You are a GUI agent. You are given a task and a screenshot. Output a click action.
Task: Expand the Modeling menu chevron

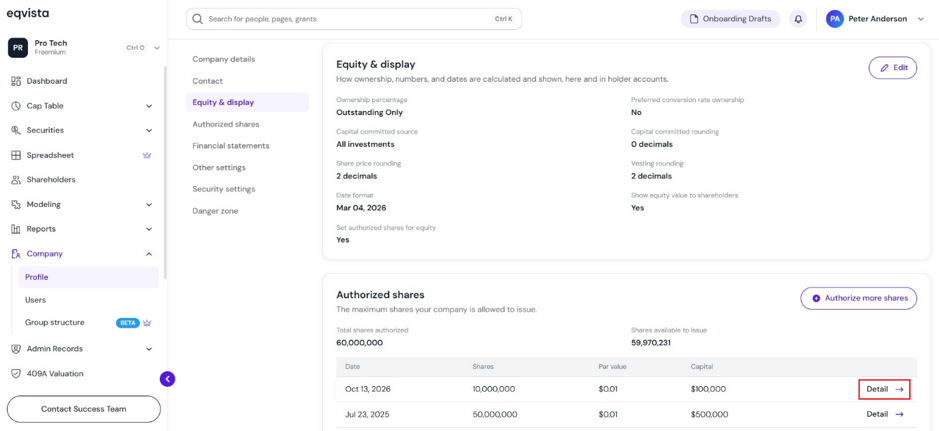click(x=149, y=205)
